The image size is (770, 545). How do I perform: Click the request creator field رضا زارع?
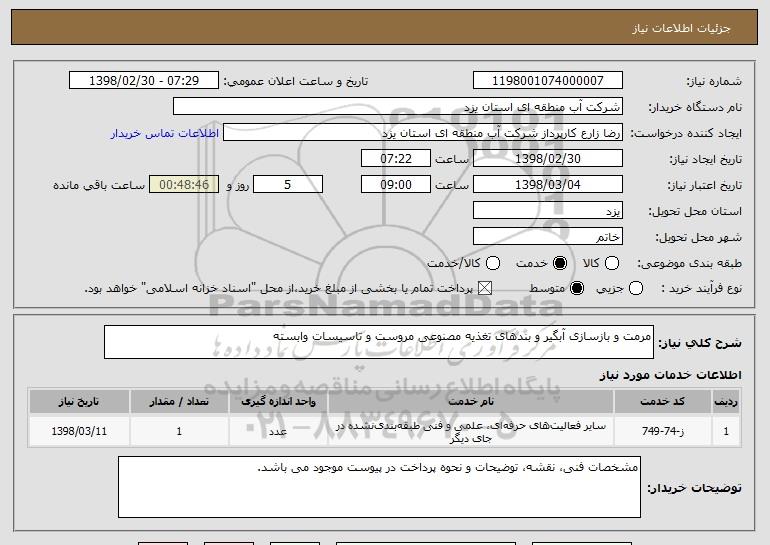[x=423, y=133]
